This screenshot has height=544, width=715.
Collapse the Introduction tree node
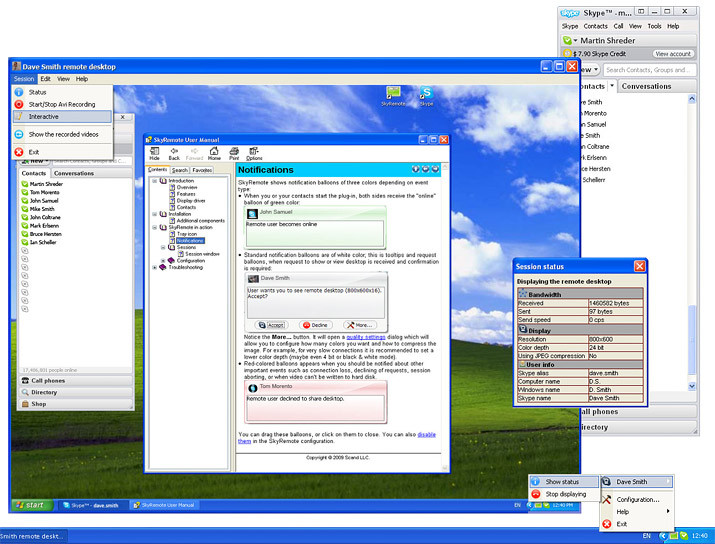click(x=155, y=181)
